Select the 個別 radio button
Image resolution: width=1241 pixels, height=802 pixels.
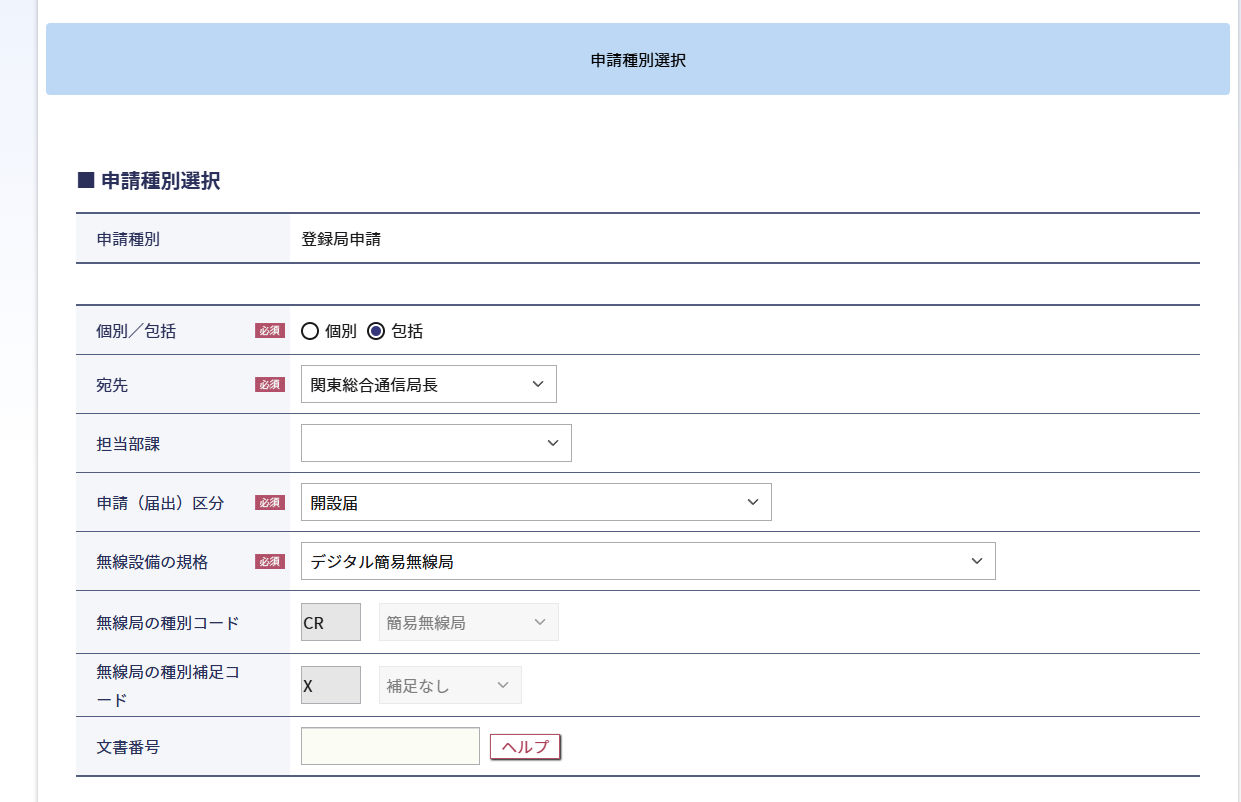tap(310, 331)
